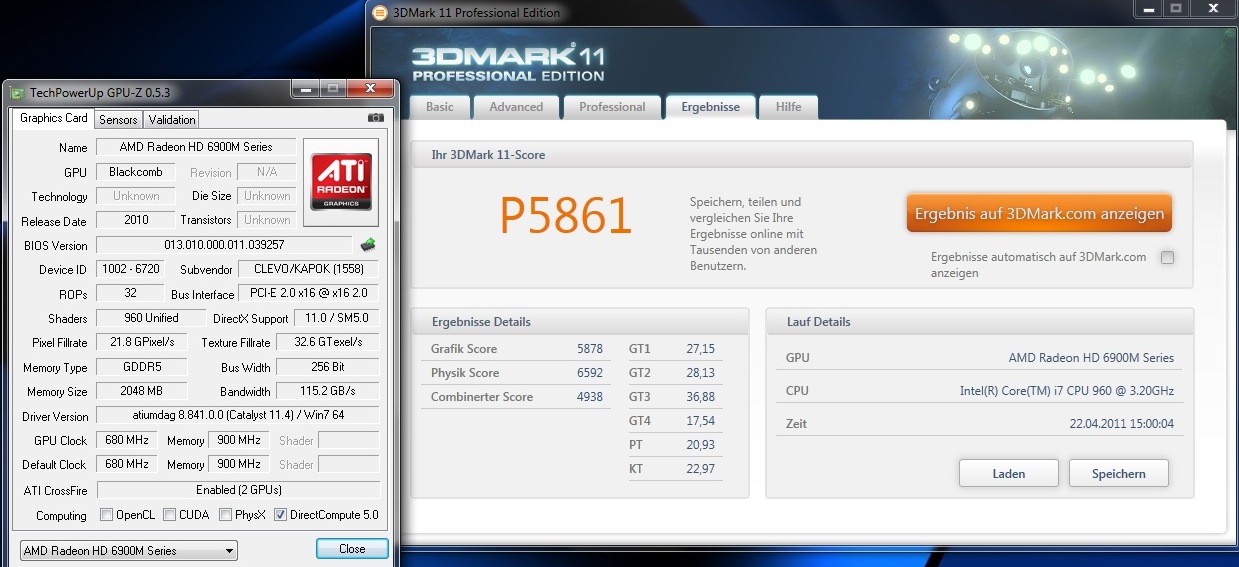The image size is (1239, 567).
Task: Click the 3DMark 11 title bar icon
Action: (380, 13)
